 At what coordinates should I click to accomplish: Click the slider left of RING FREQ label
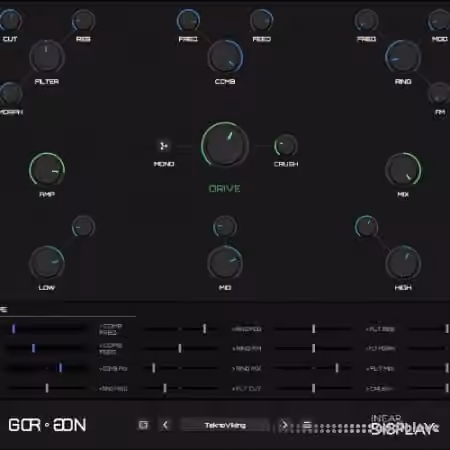point(47,388)
